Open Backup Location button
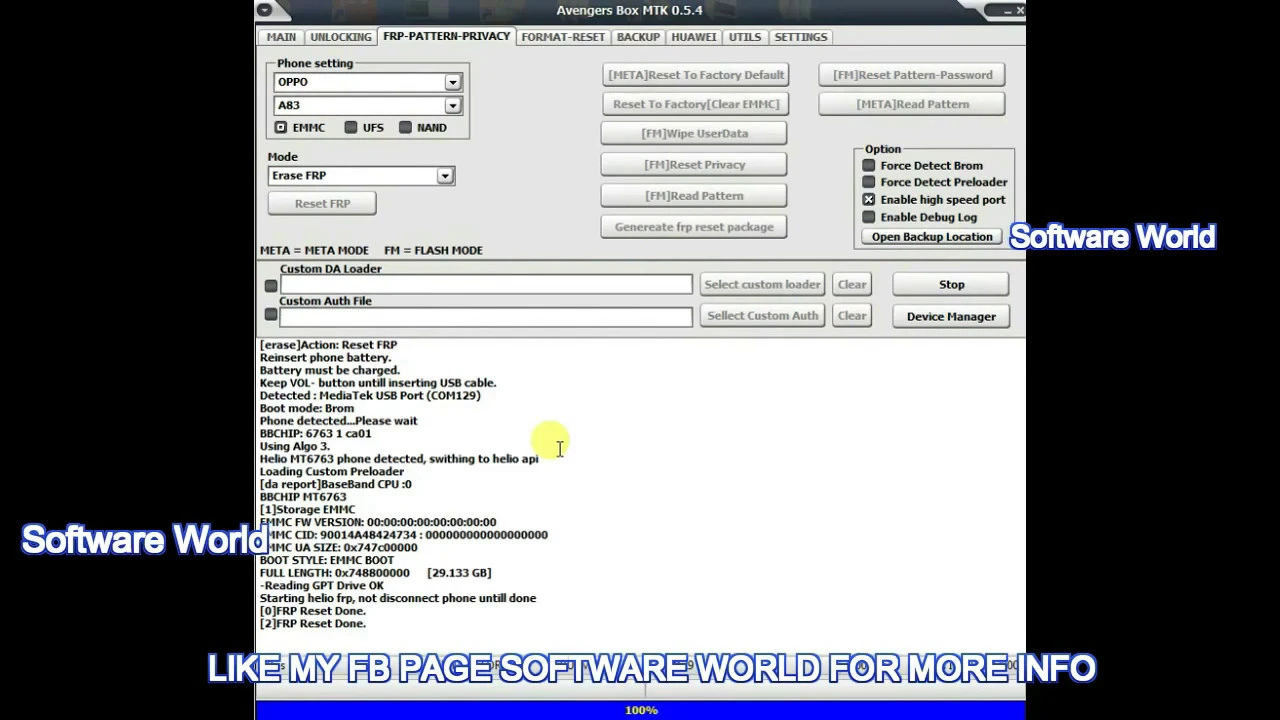This screenshot has height=720, width=1280. click(932, 237)
